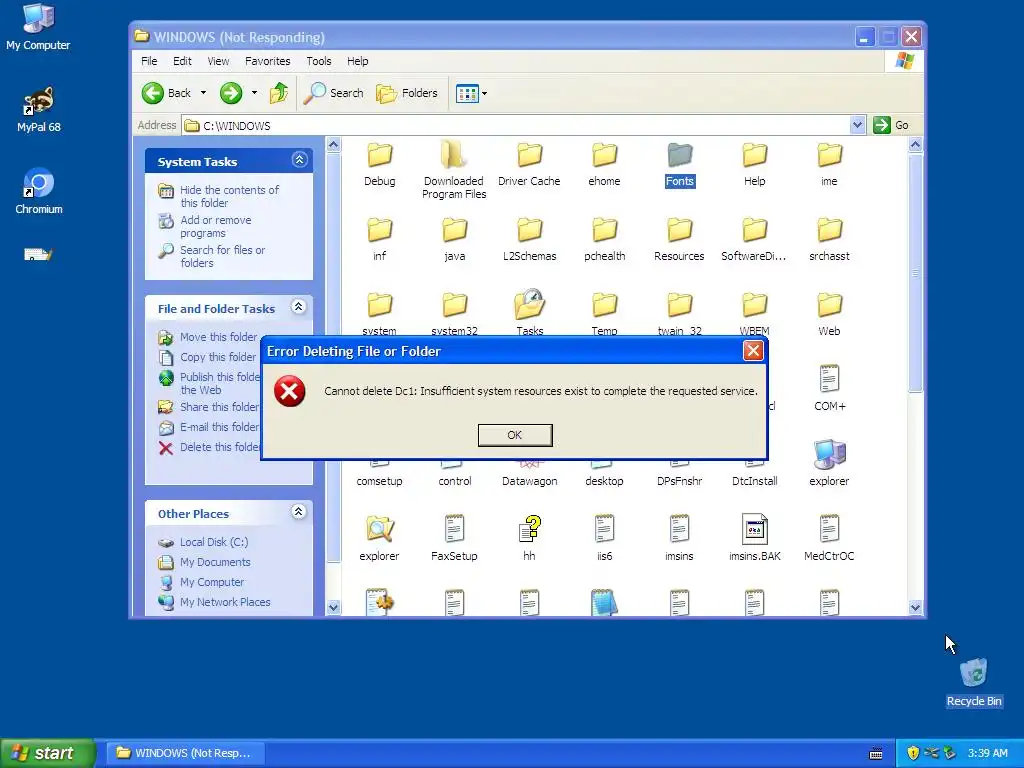Viewport: 1024px width, 768px height.
Task: Open My Network Places link
Action: [225, 602]
